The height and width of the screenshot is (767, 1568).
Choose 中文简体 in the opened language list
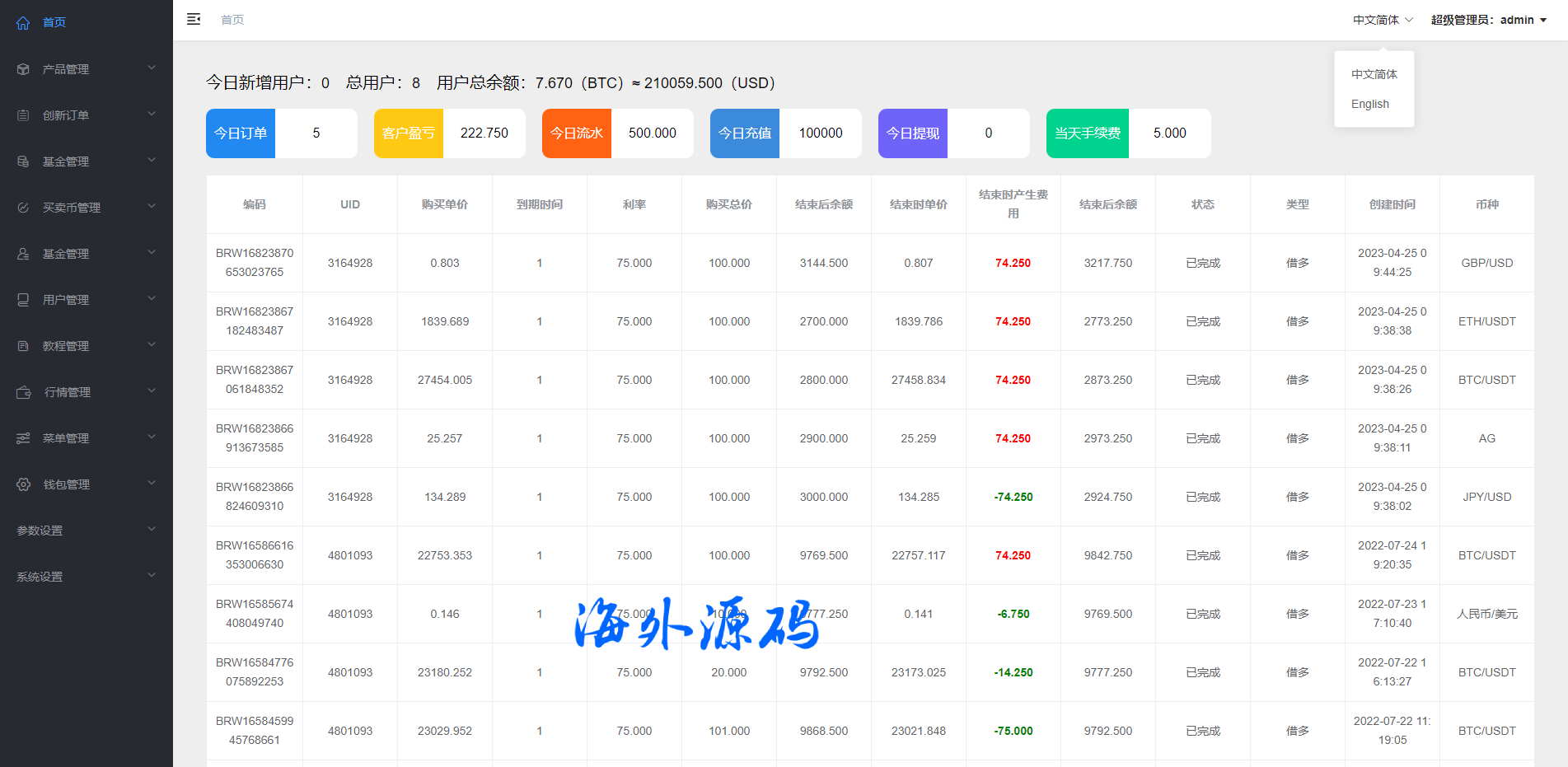tap(1374, 74)
